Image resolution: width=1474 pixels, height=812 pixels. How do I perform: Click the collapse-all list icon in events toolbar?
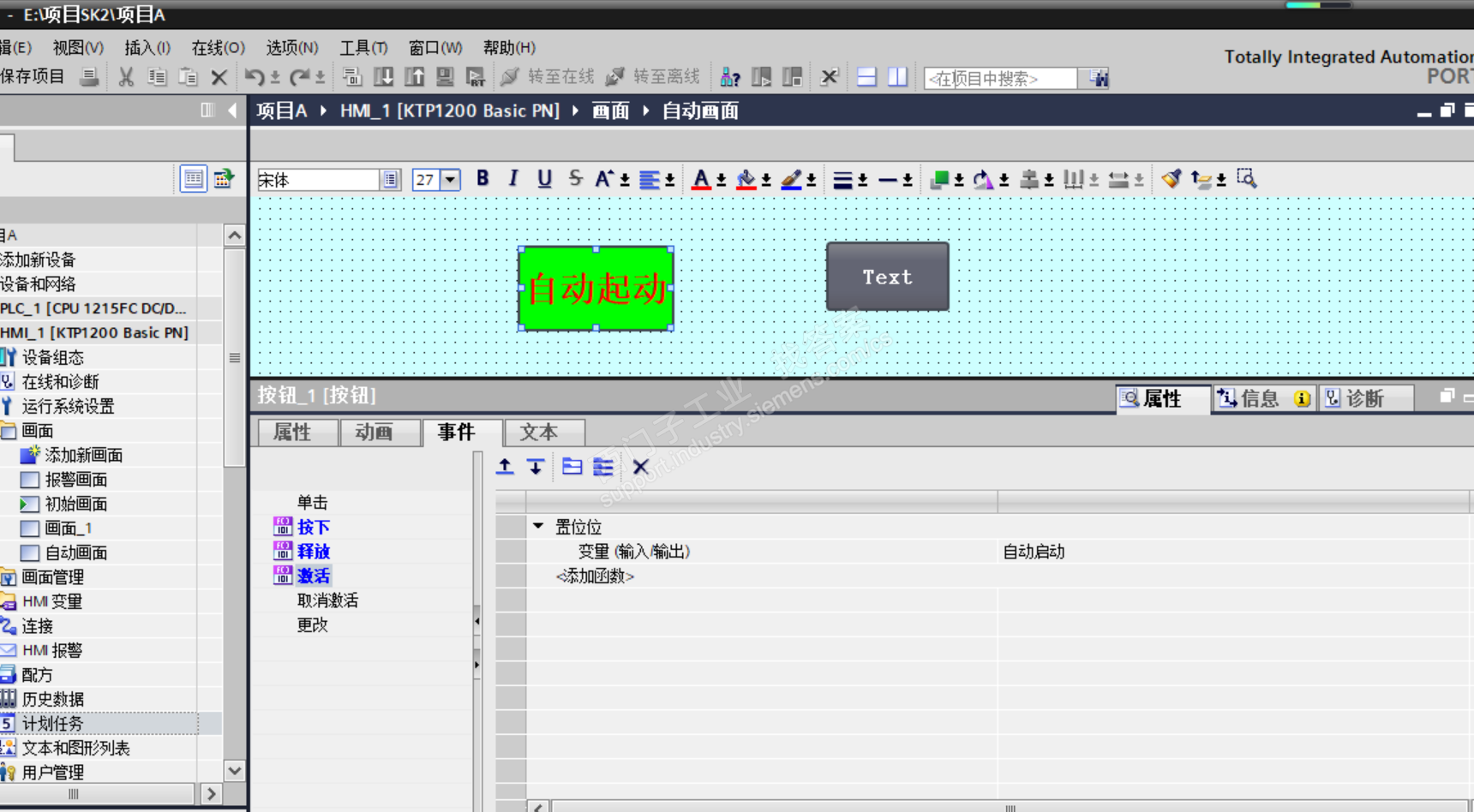(x=603, y=466)
